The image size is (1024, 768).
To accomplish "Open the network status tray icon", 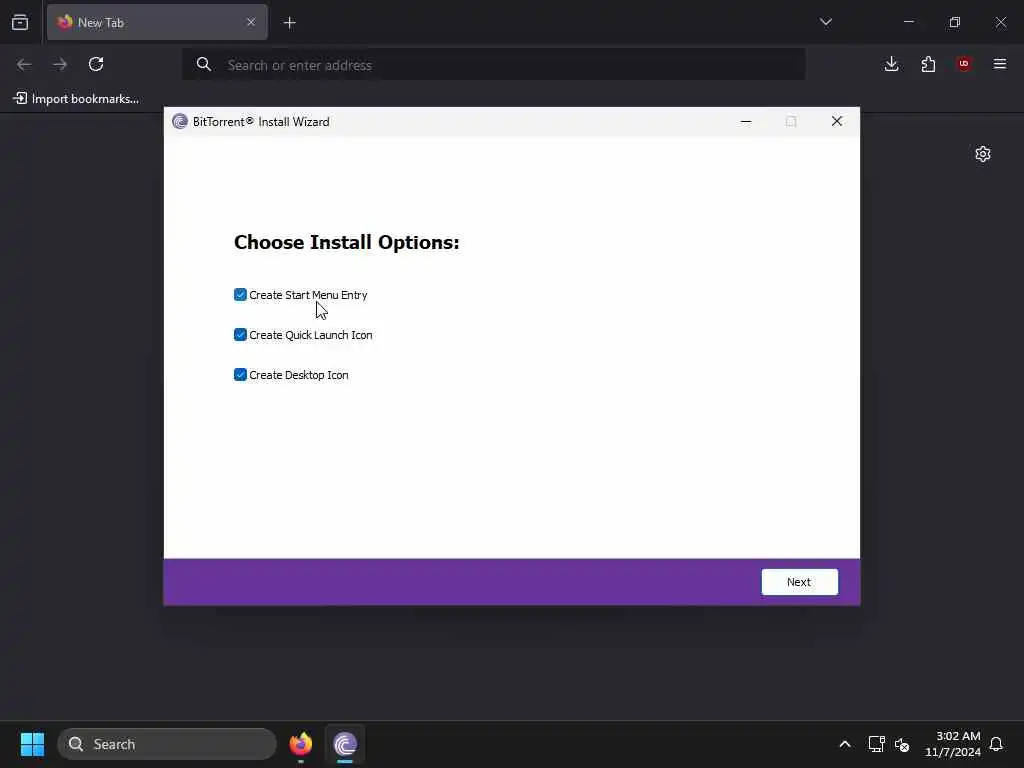I will point(876,744).
